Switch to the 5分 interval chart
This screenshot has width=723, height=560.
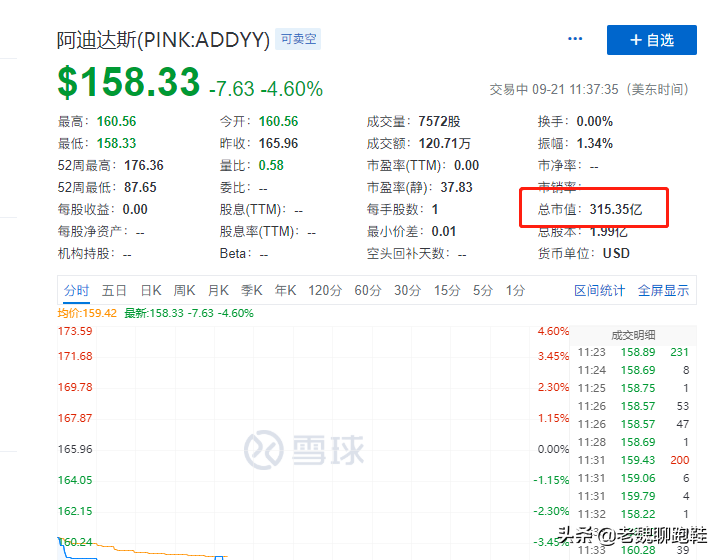pyautogui.click(x=483, y=290)
